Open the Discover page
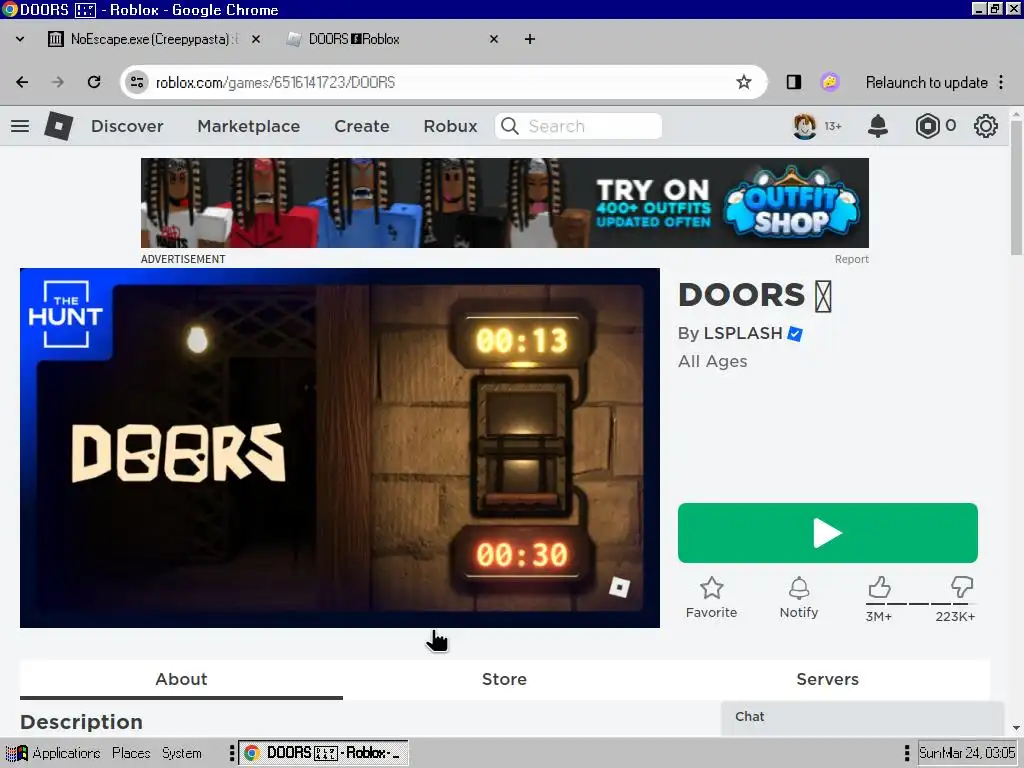The height and width of the screenshot is (768, 1024). coord(127,126)
